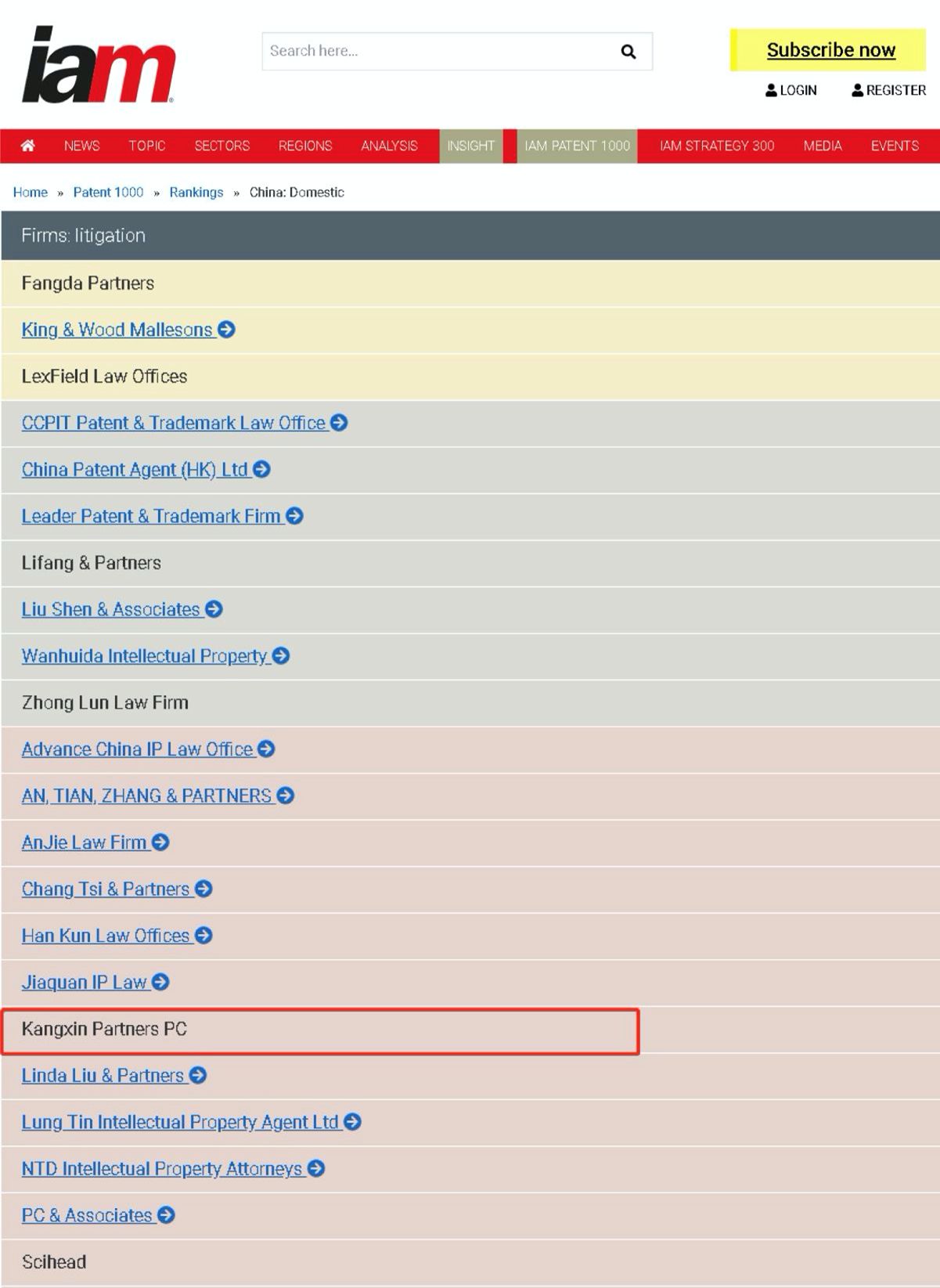Click Rankings breadcrumb link

click(196, 192)
